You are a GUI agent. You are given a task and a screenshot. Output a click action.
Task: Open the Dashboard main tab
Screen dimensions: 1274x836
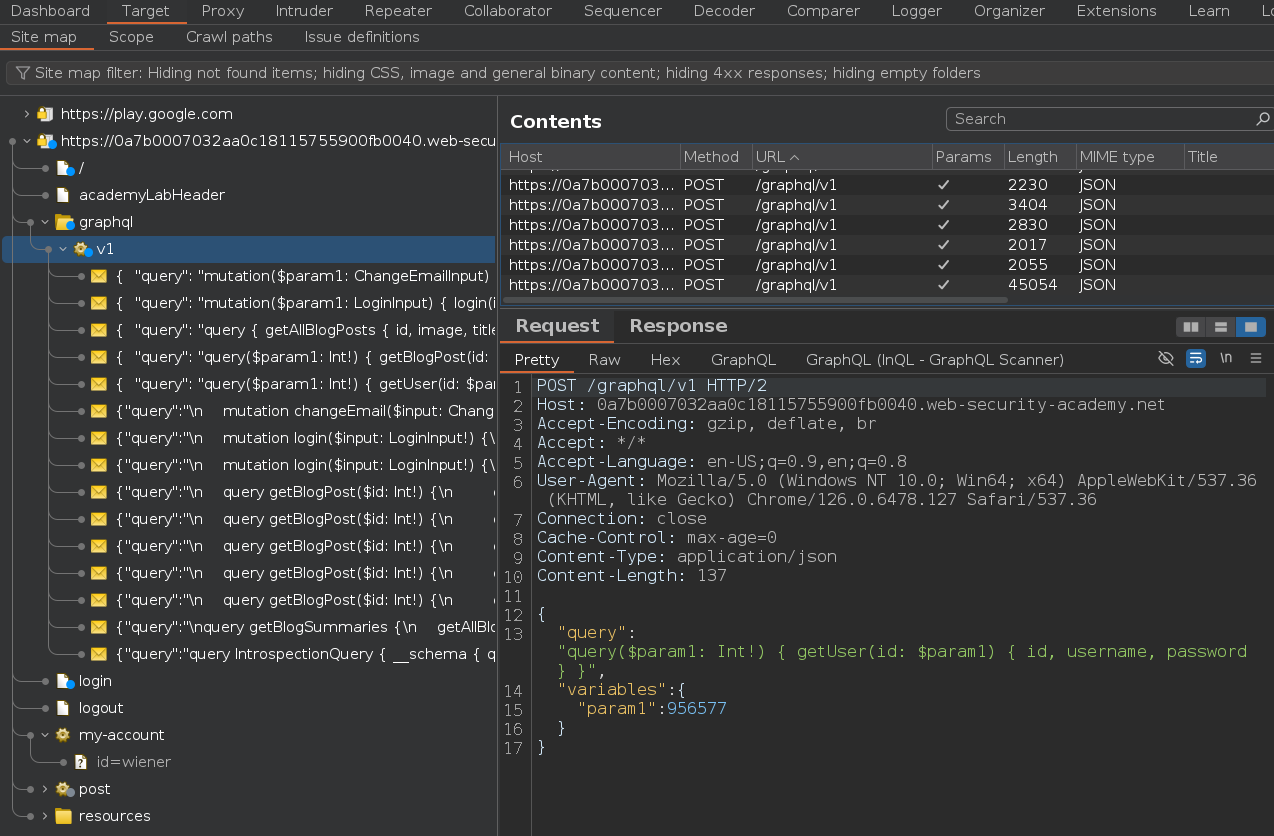[50, 11]
